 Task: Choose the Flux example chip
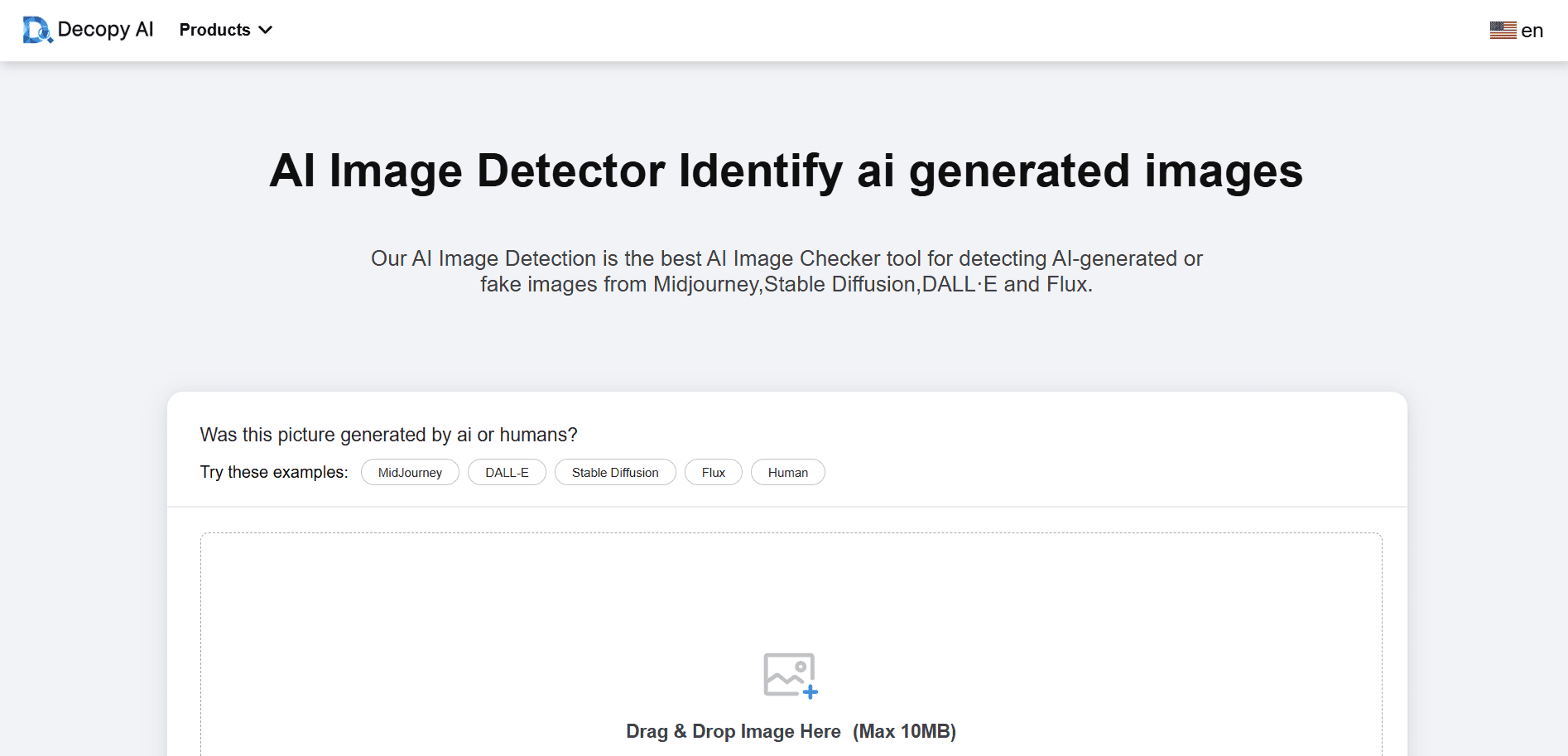713,472
